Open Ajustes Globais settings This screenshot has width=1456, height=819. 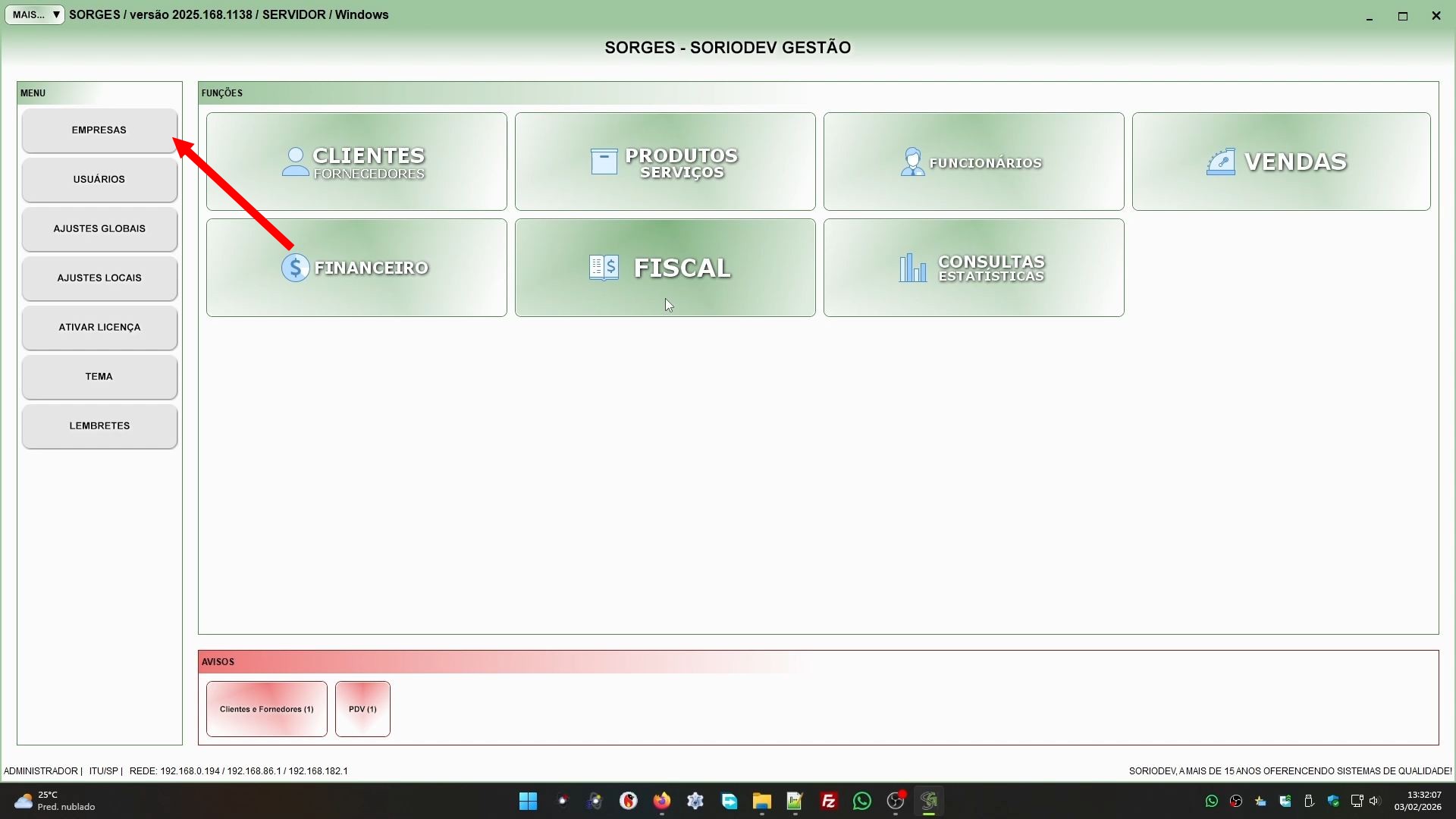(99, 229)
